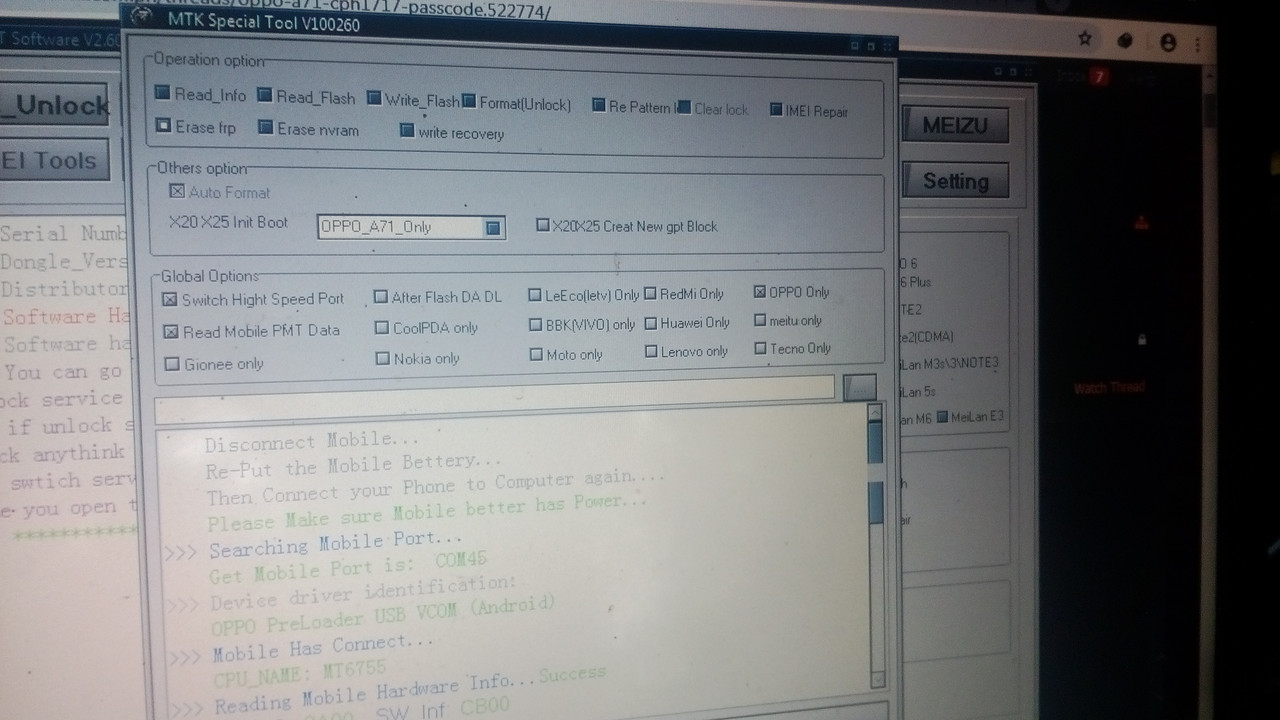Select the Erase frp option
The image size is (1280, 720).
(x=163, y=126)
